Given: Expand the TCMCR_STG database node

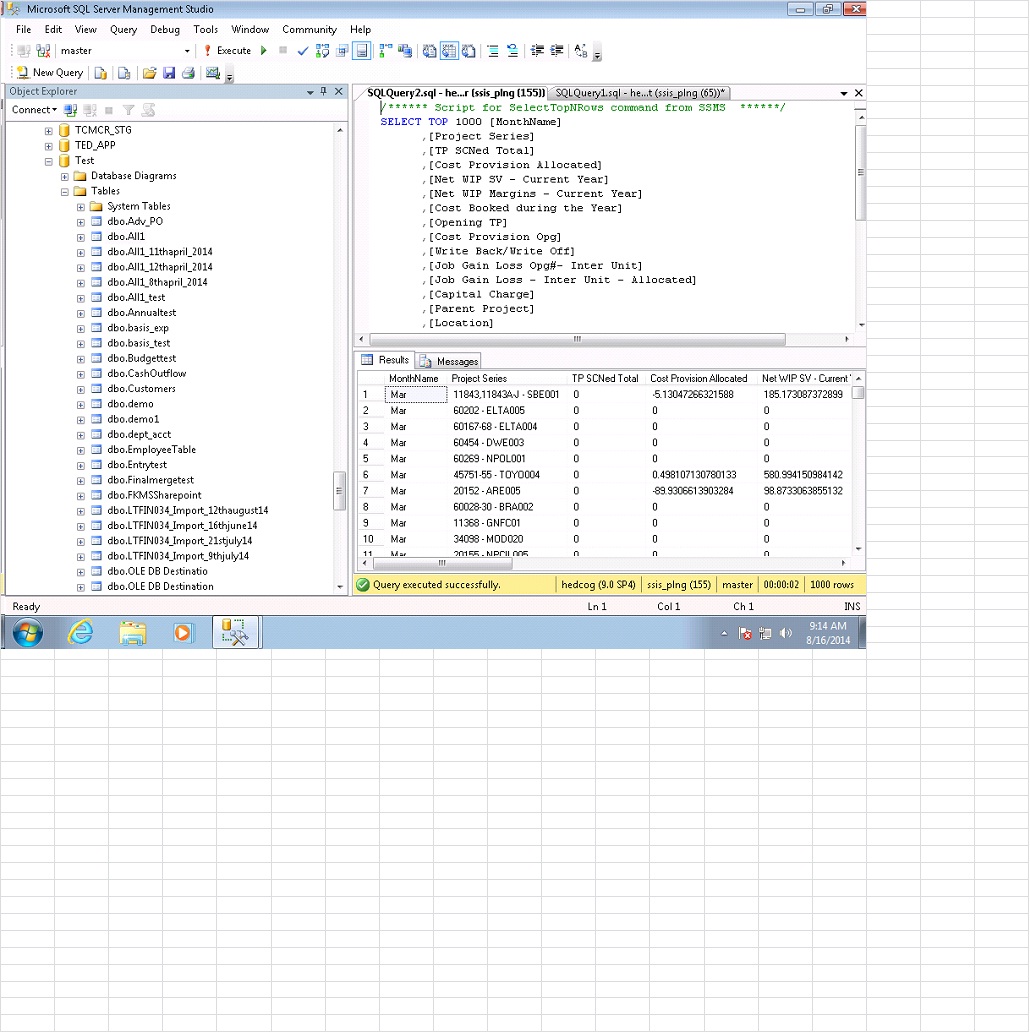Looking at the screenshot, I should (x=49, y=130).
